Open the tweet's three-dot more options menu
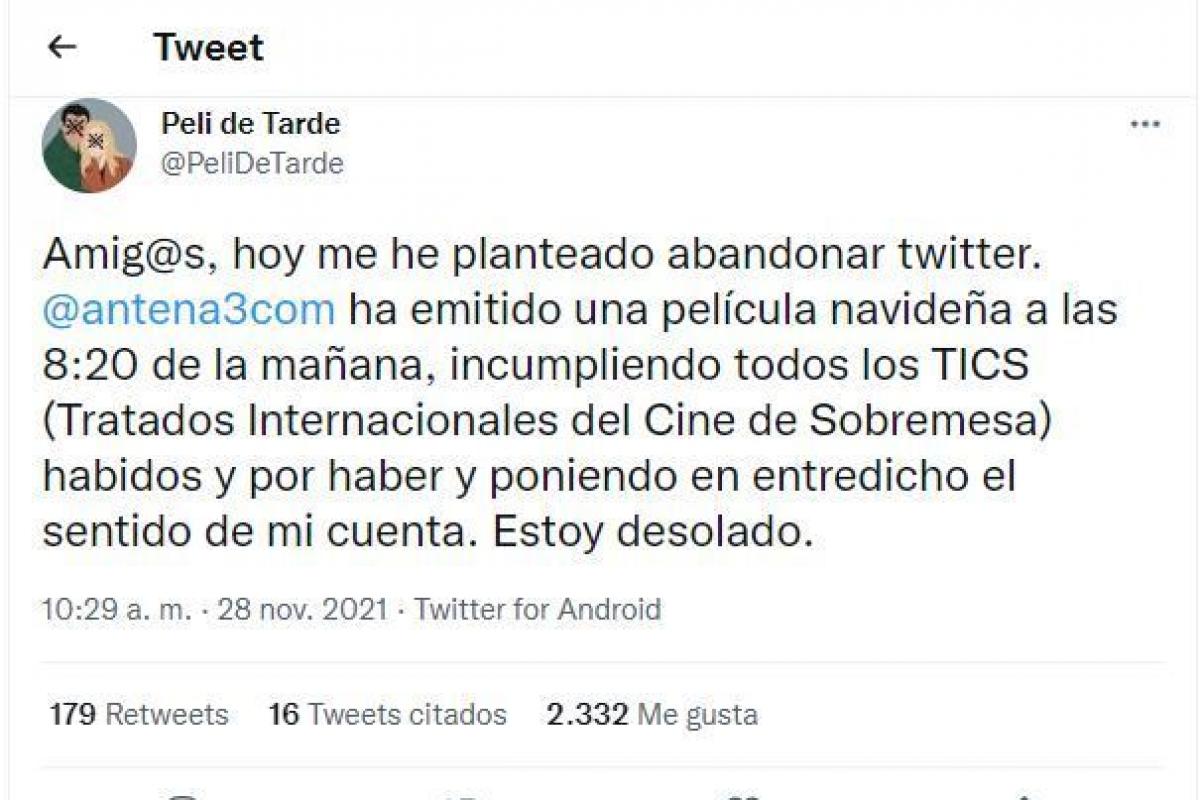Image resolution: width=1200 pixels, height=800 pixels. (x=1144, y=125)
